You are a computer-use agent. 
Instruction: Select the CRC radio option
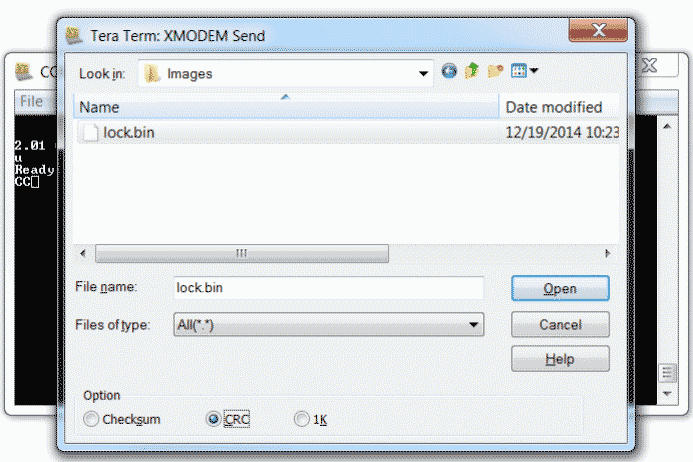(213, 419)
